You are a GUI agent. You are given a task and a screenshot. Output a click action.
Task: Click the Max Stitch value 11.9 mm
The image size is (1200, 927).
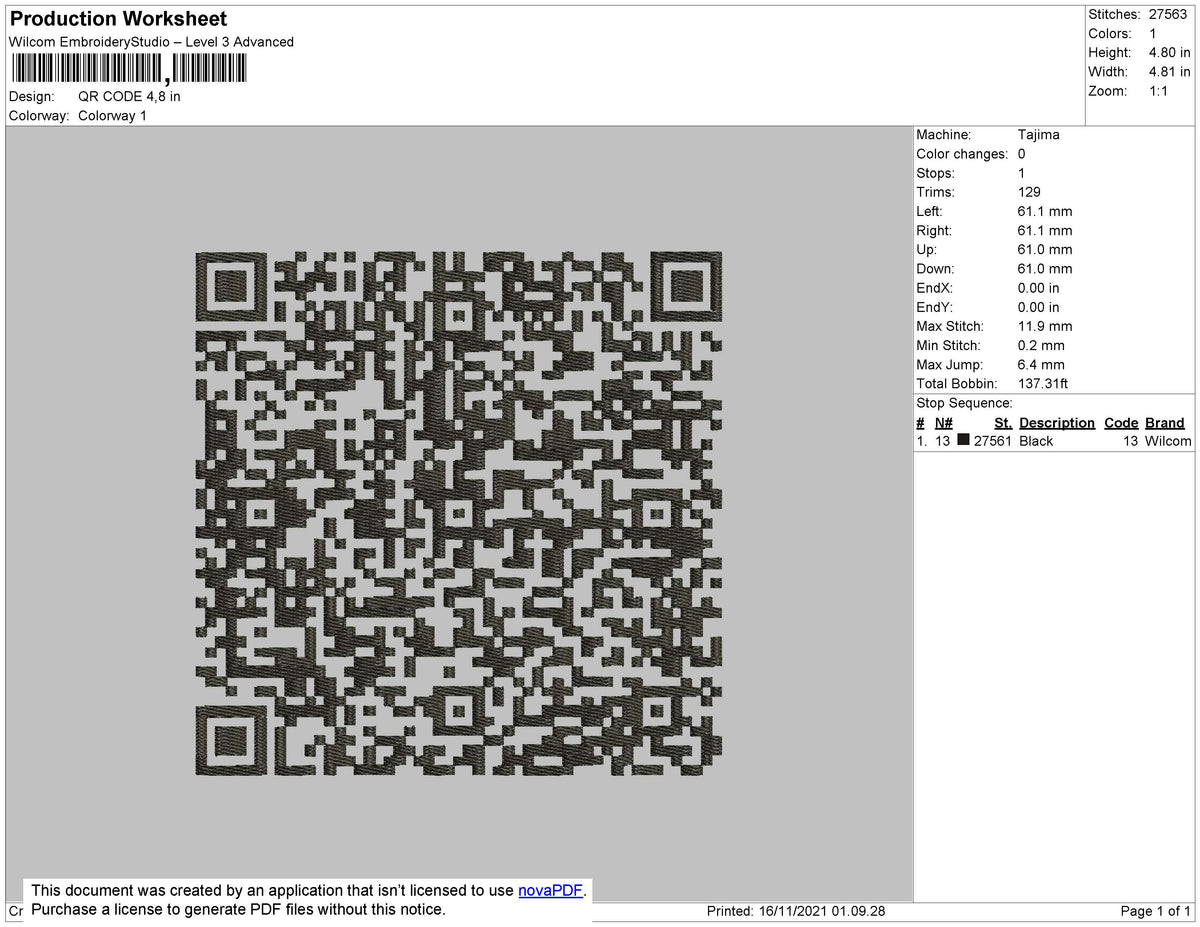coord(1044,326)
